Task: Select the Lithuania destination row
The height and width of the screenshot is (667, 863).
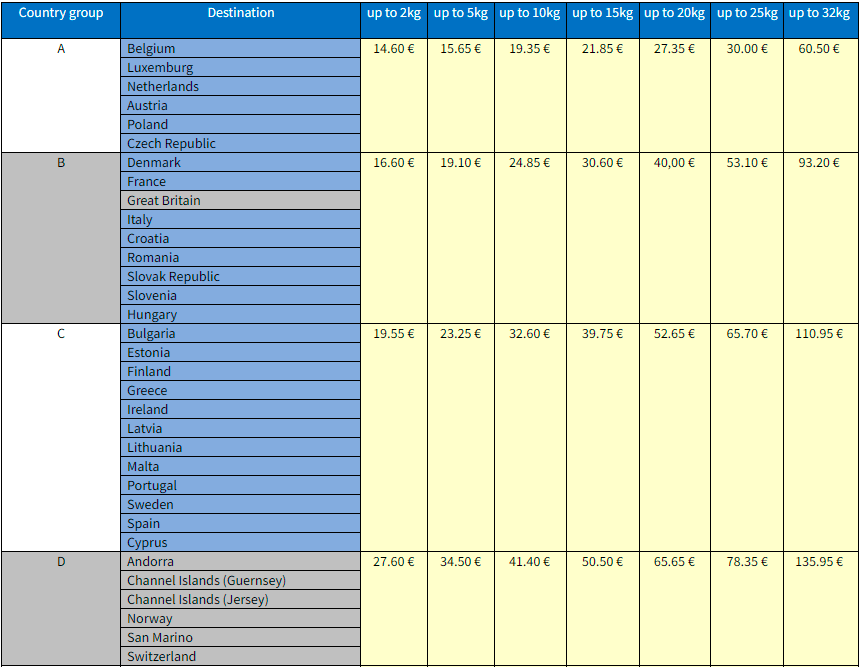Action: point(240,448)
